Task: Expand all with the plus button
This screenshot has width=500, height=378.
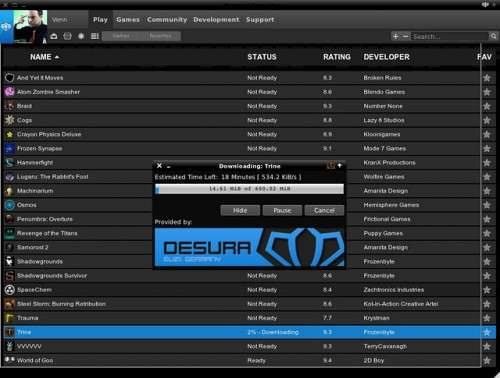Action: click(x=396, y=36)
